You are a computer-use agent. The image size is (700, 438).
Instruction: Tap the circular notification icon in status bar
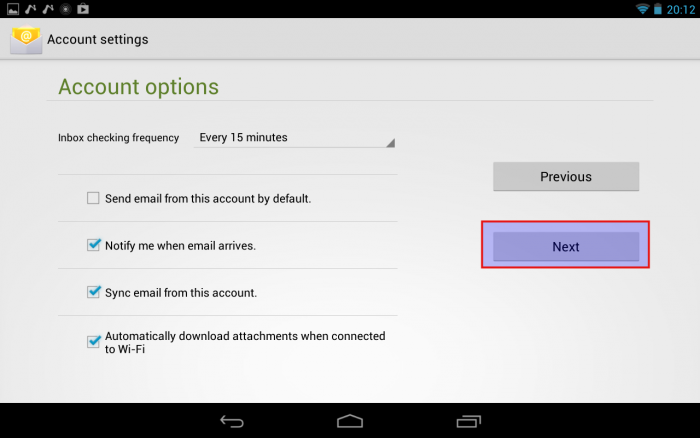pos(66,9)
